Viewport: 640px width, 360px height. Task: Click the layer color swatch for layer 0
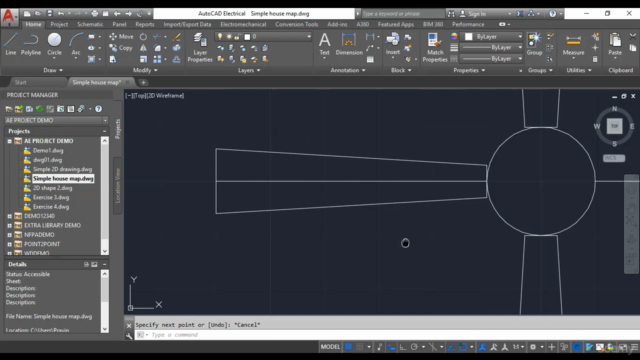point(247,37)
